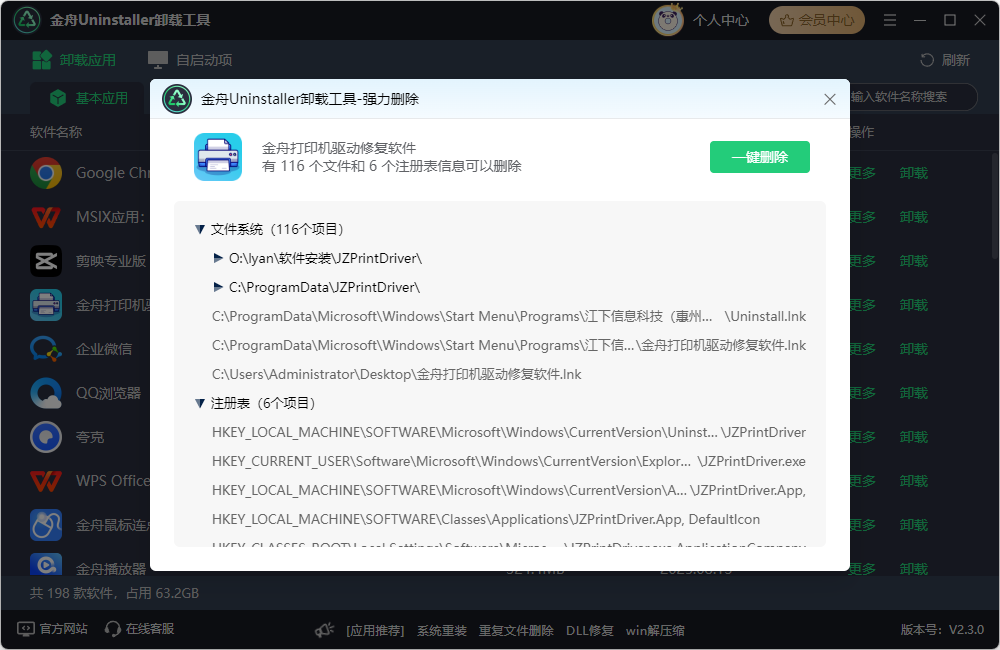
Task: Click 卸载 for WPS Office row
Action: coord(913,481)
